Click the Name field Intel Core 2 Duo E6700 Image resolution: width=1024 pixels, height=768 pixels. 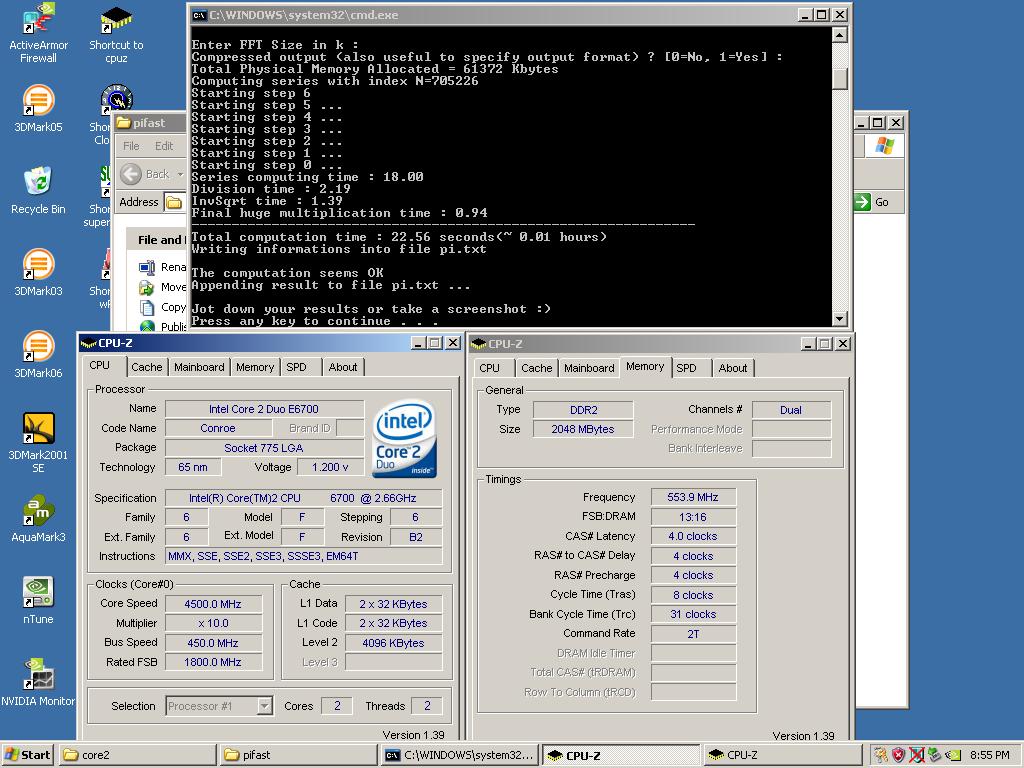264,409
